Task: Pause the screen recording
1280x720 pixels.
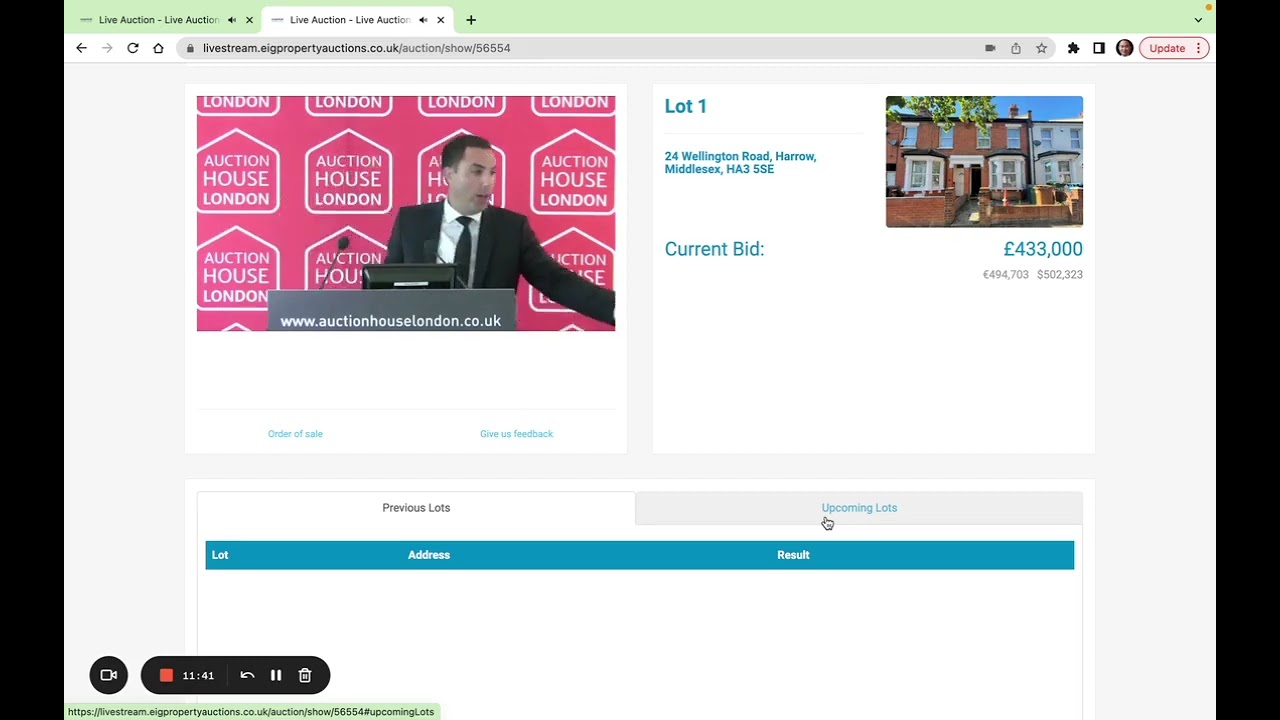Action: coord(276,675)
